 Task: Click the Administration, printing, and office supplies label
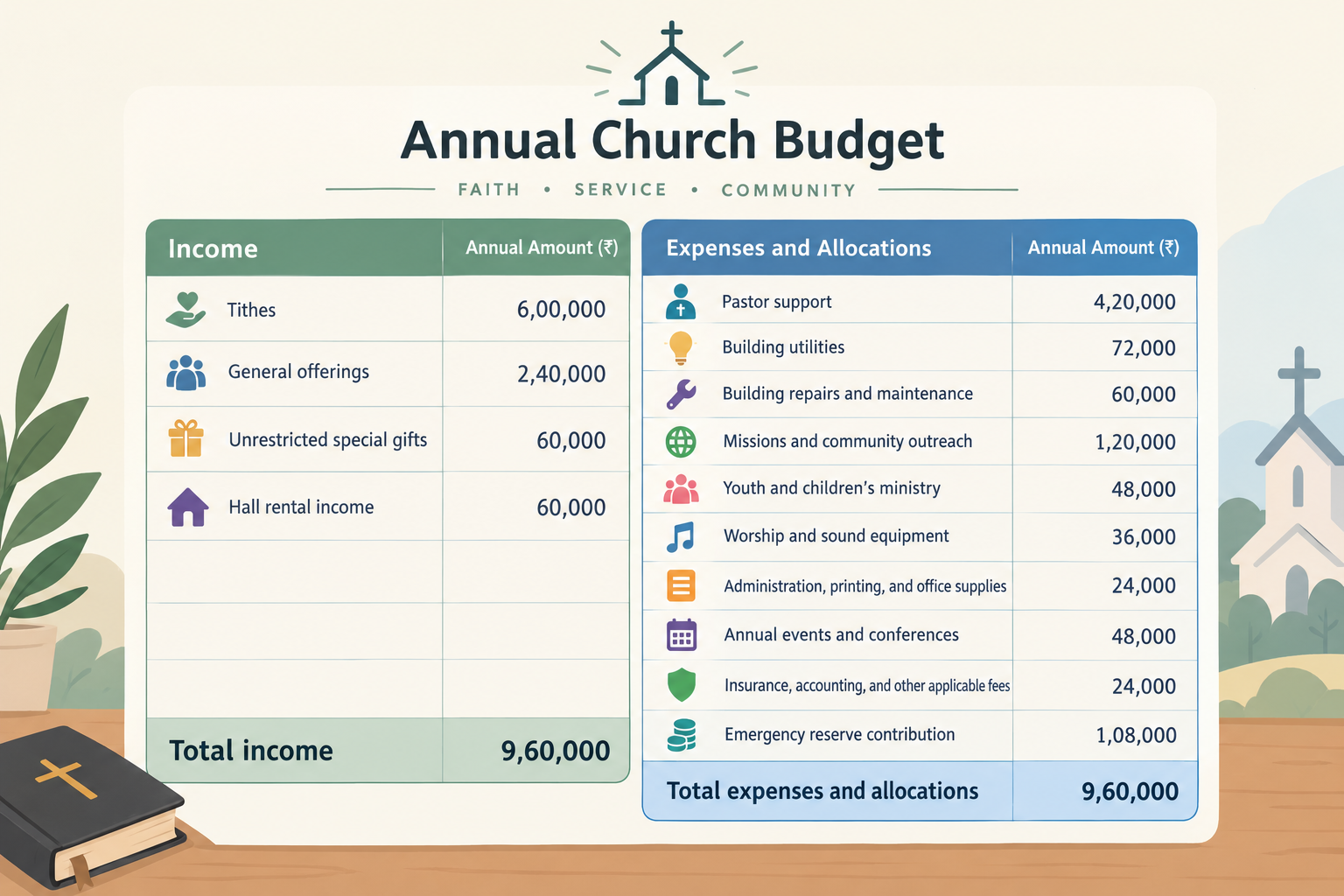pos(865,586)
